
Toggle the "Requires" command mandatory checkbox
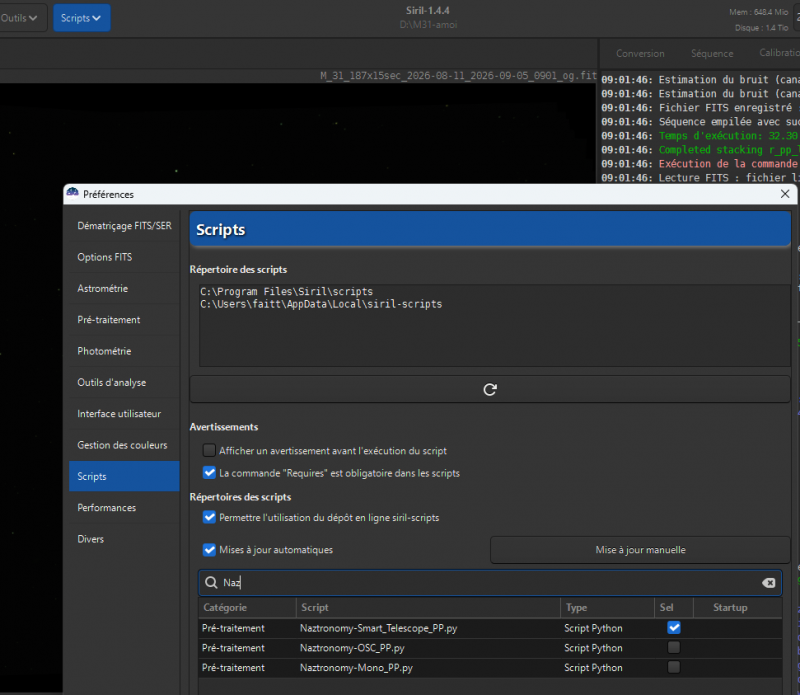point(209,473)
